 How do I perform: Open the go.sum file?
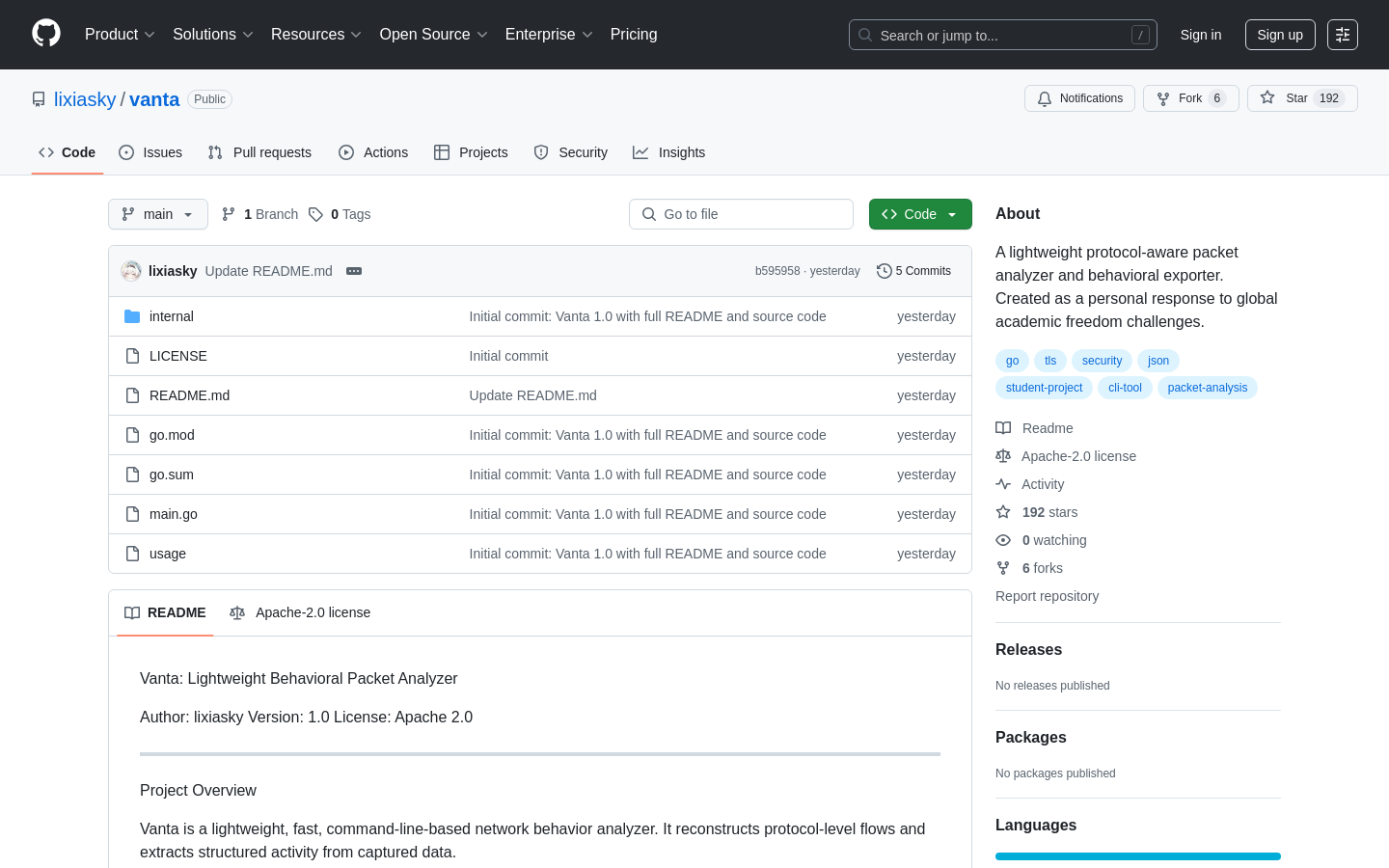click(172, 475)
